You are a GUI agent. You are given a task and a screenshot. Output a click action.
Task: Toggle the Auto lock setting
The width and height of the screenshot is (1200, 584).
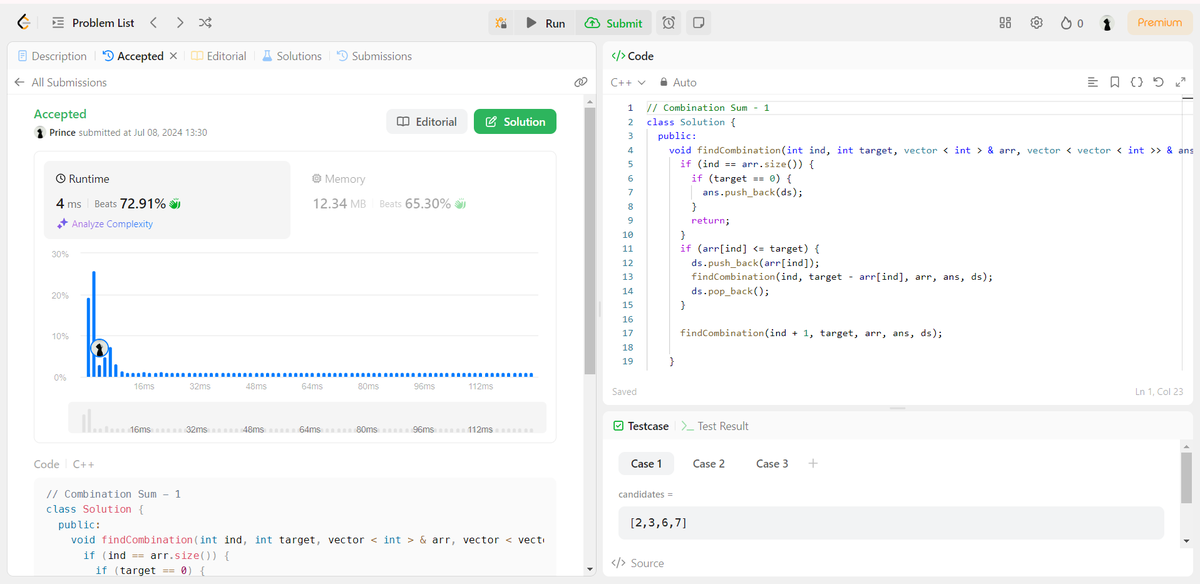677,82
